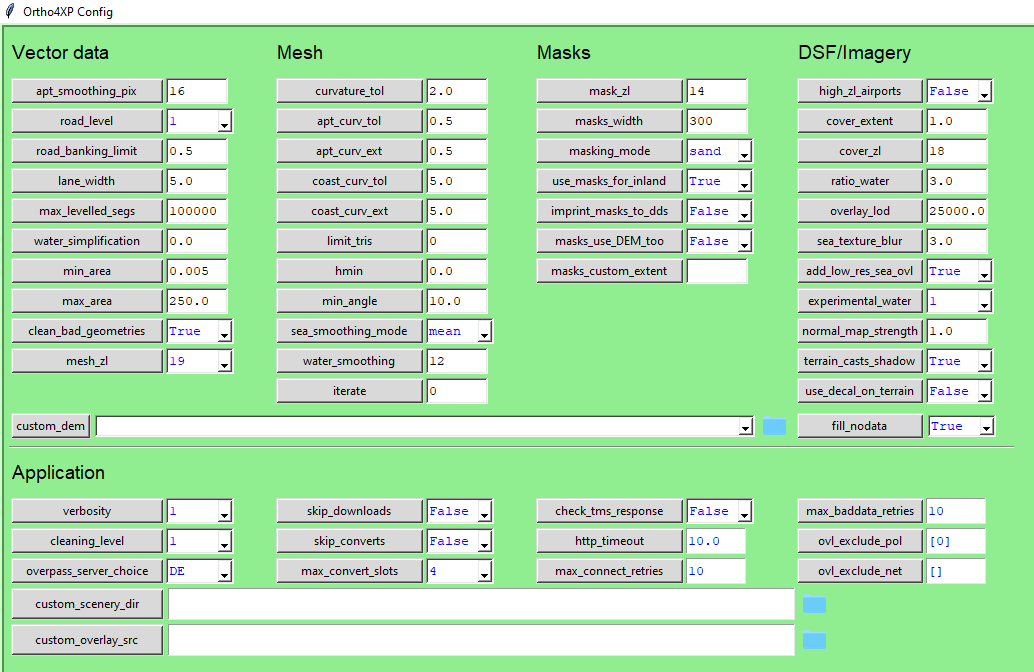Open the road_level dropdown
The image size is (1034, 672).
pyautogui.click(x=224, y=121)
